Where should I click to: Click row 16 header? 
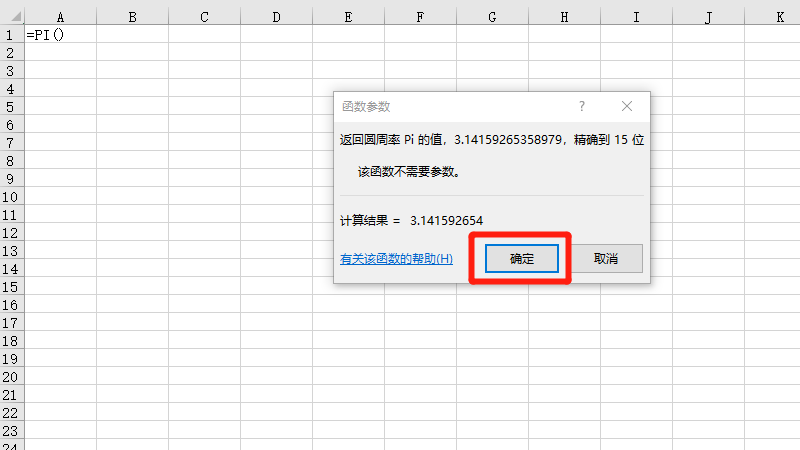pos(11,305)
